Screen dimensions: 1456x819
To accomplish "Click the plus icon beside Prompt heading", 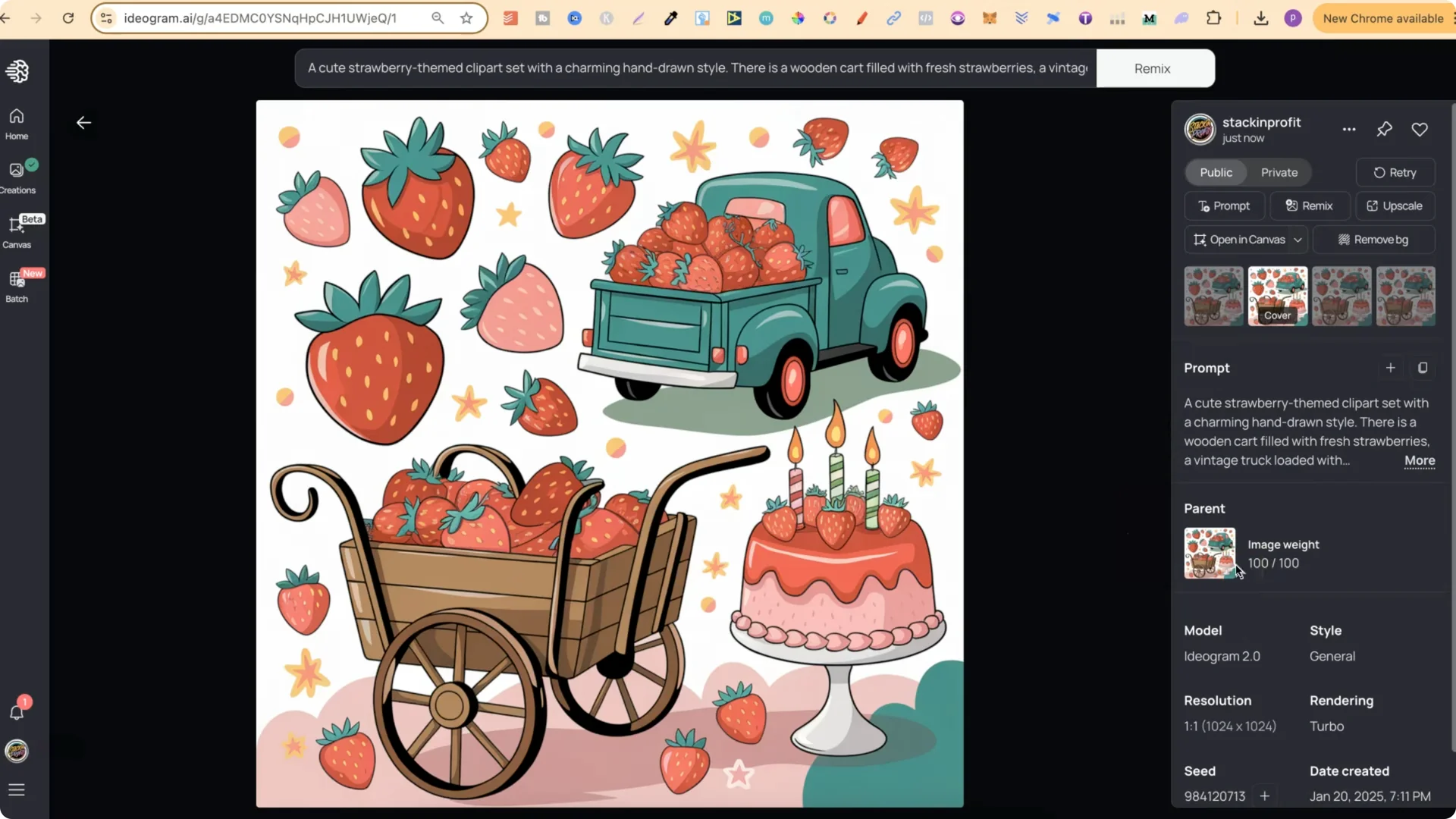I will point(1390,368).
